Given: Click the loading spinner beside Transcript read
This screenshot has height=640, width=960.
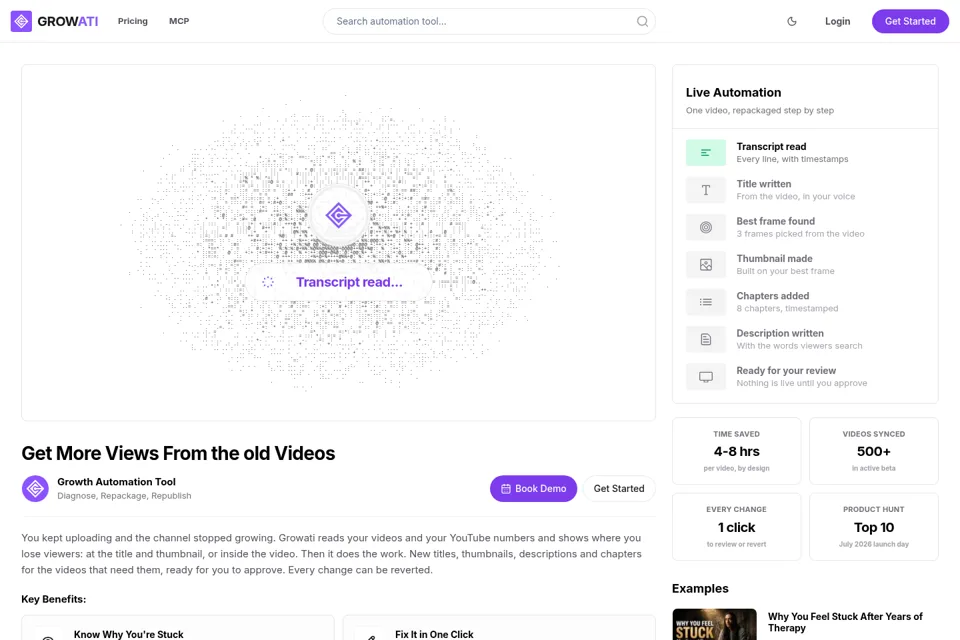Looking at the screenshot, I should pyautogui.click(x=268, y=282).
